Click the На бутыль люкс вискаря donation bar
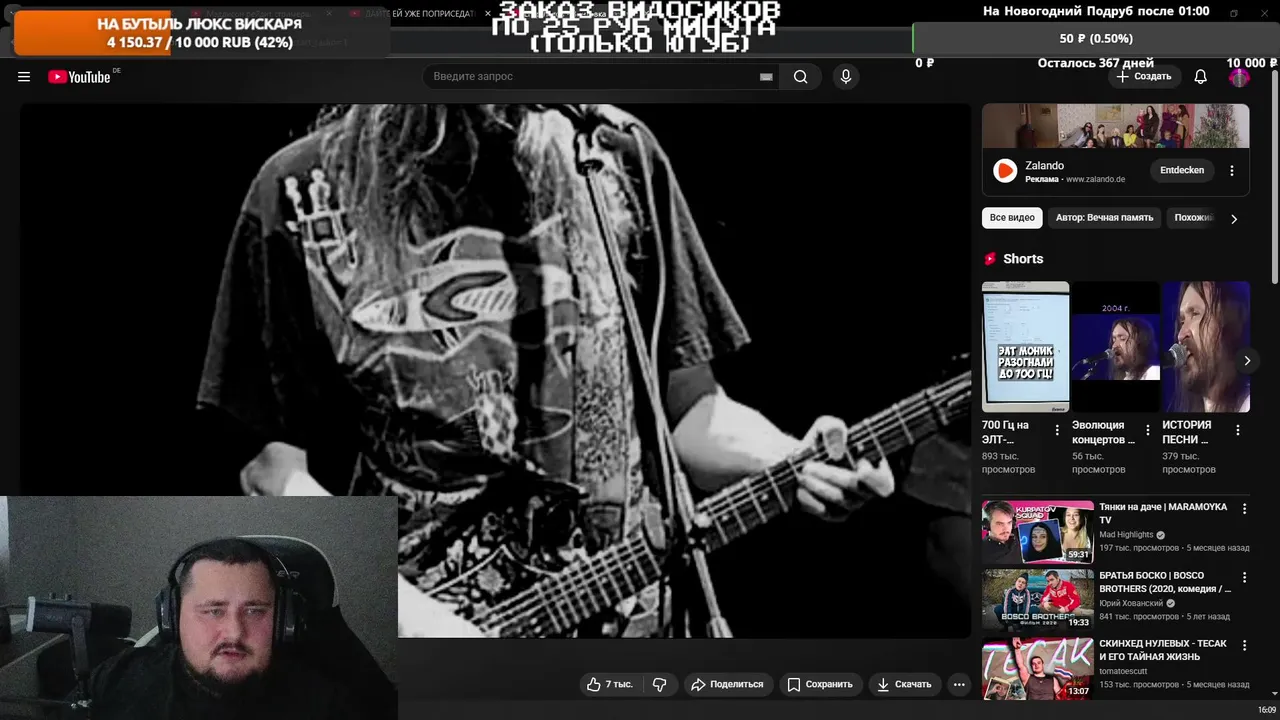The height and width of the screenshot is (720, 1280). 200,33
